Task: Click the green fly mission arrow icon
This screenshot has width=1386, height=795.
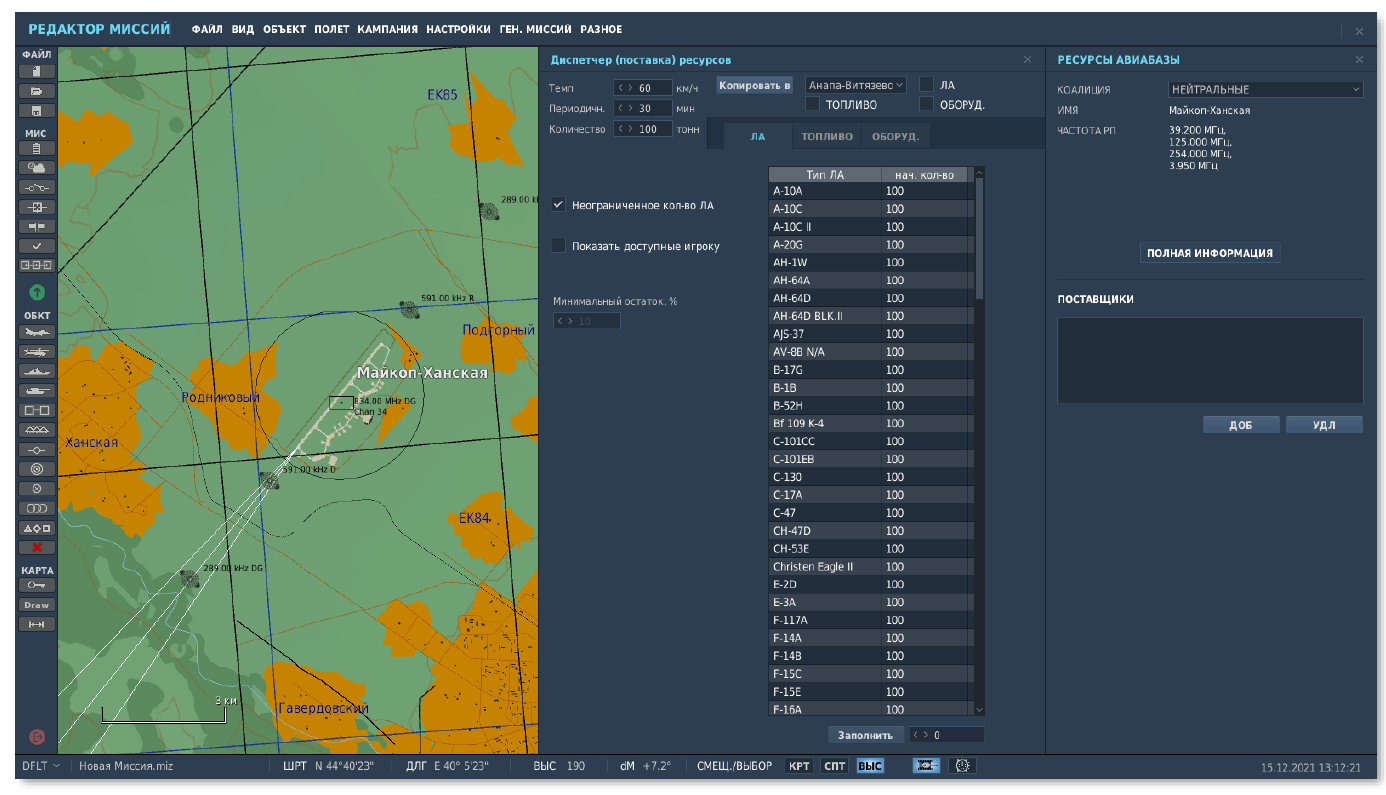Action: point(37,292)
